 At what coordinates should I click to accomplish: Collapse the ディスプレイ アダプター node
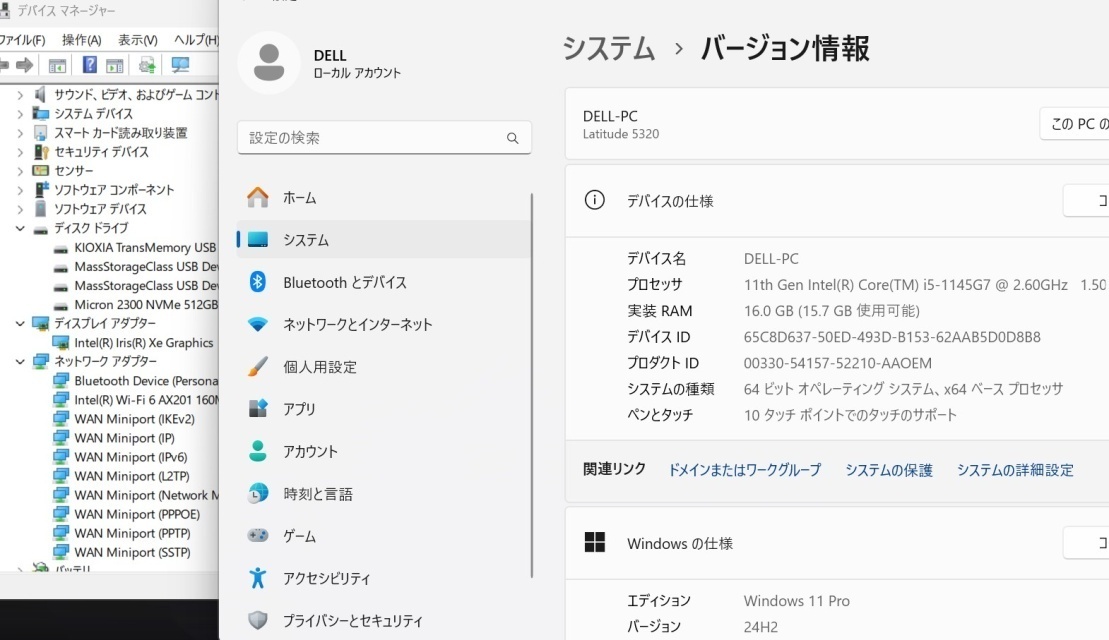click(20, 323)
